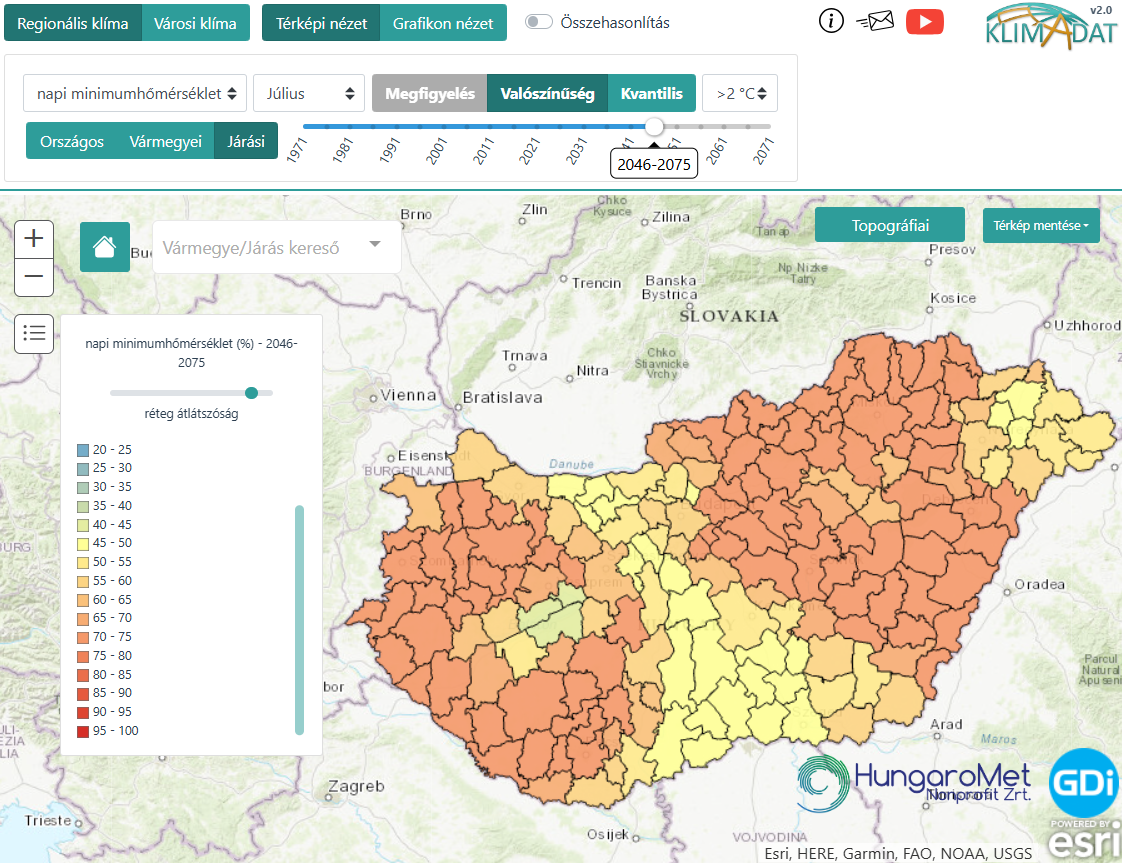Click the 1981 timeline mark
Image resolution: width=1122 pixels, height=863 pixels.
pos(343,150)
